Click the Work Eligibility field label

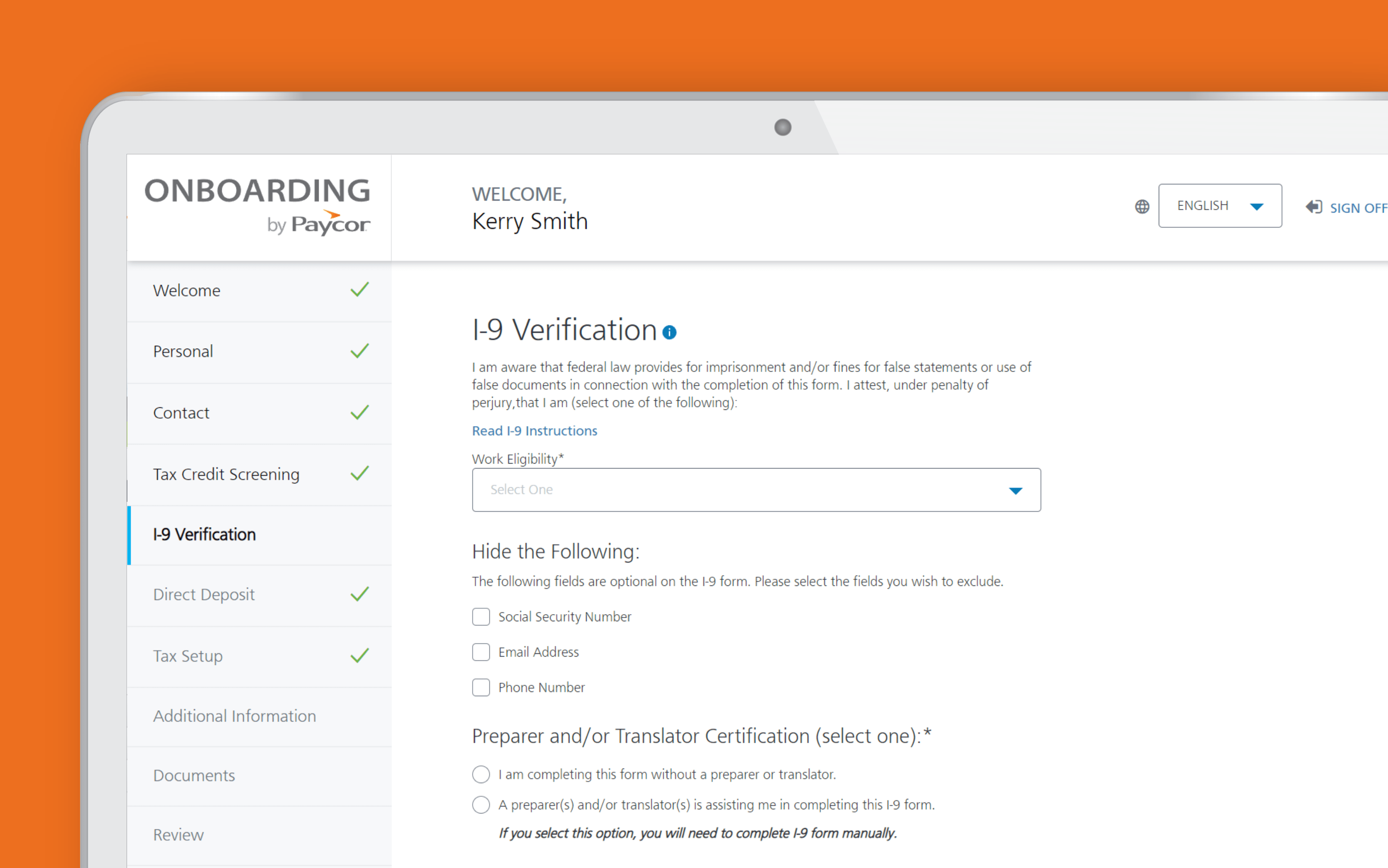click(x=518, y=459)
